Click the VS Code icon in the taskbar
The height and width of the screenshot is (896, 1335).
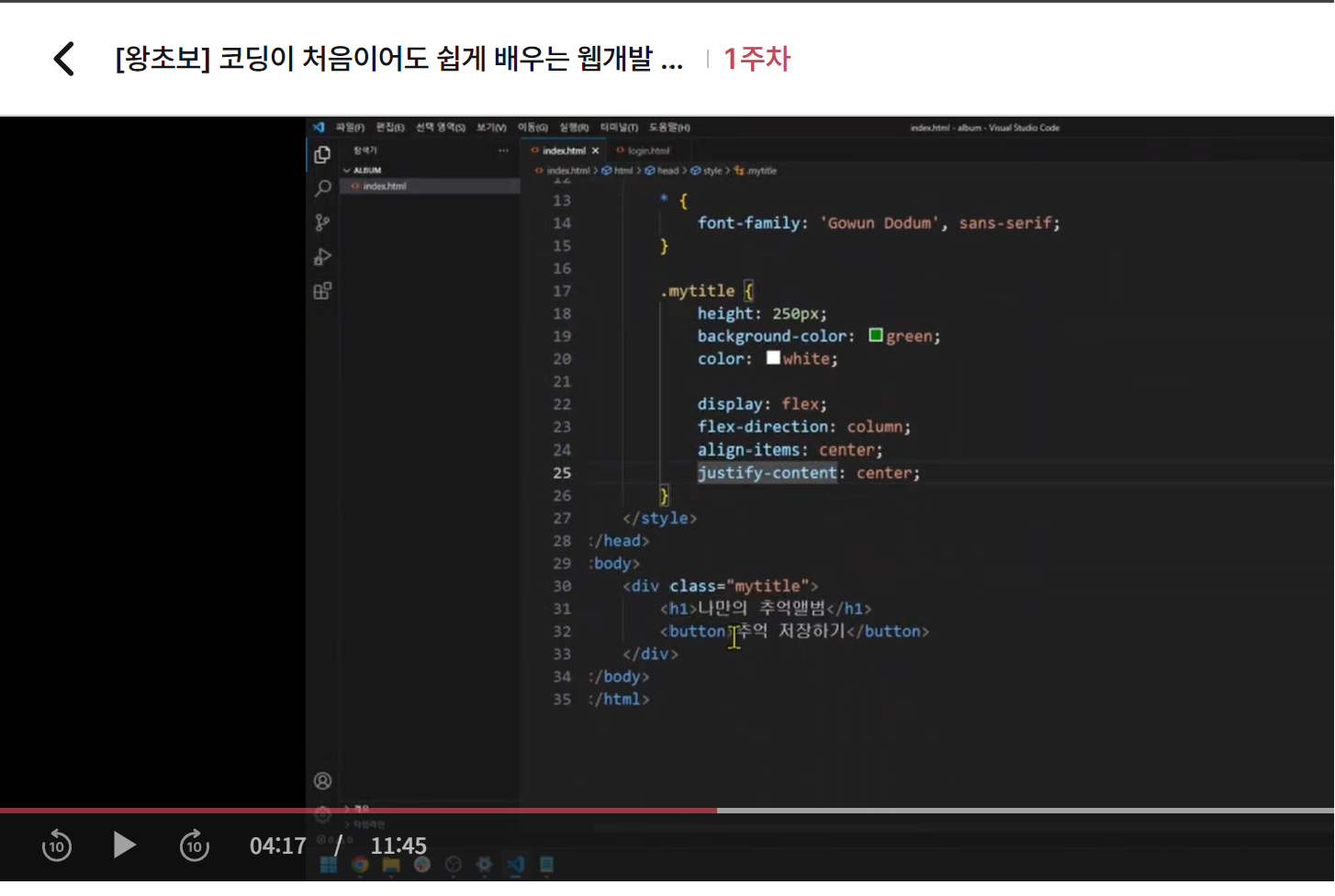516,865
